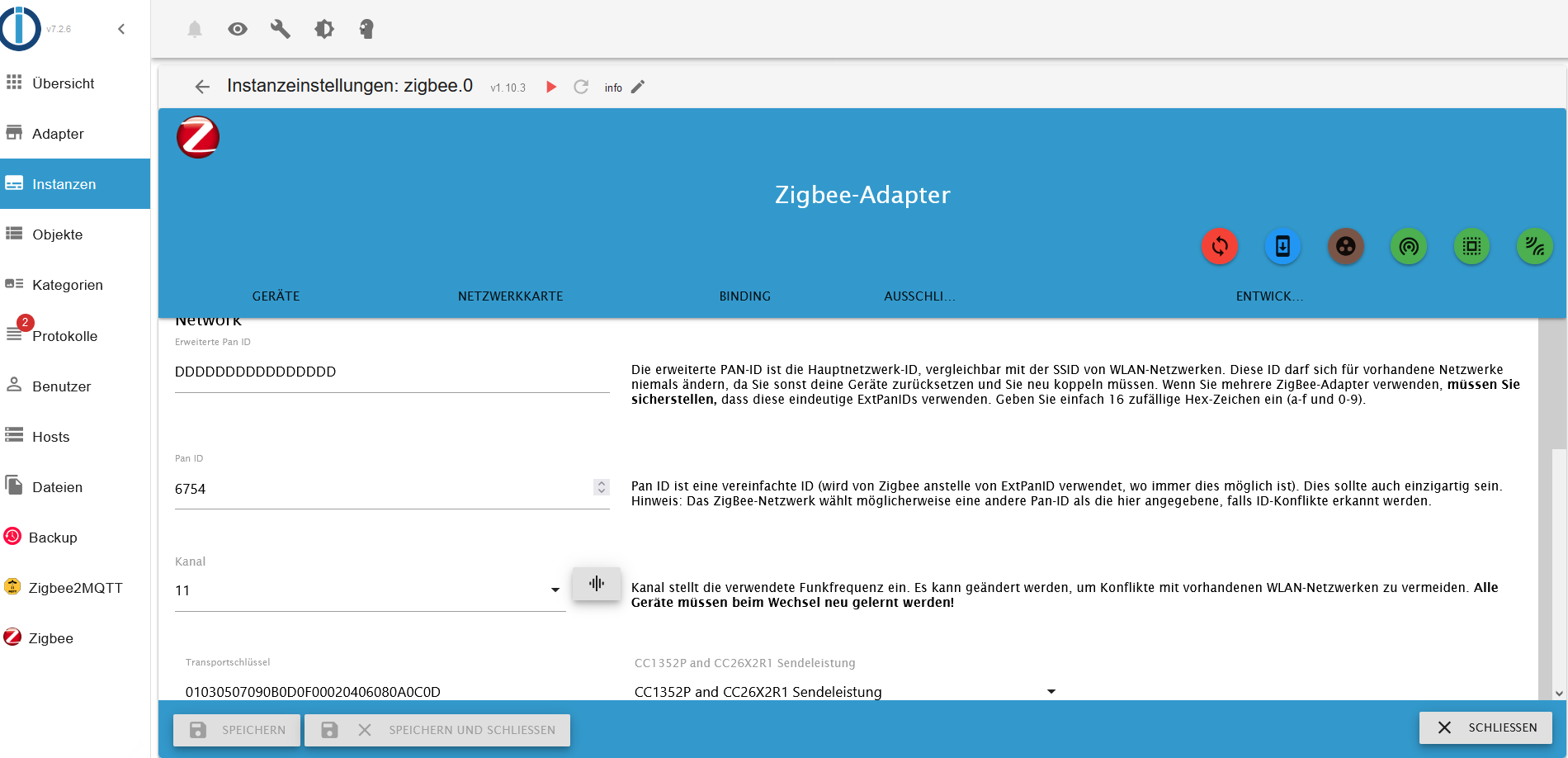Go back with the left arrow

(202, 87)
